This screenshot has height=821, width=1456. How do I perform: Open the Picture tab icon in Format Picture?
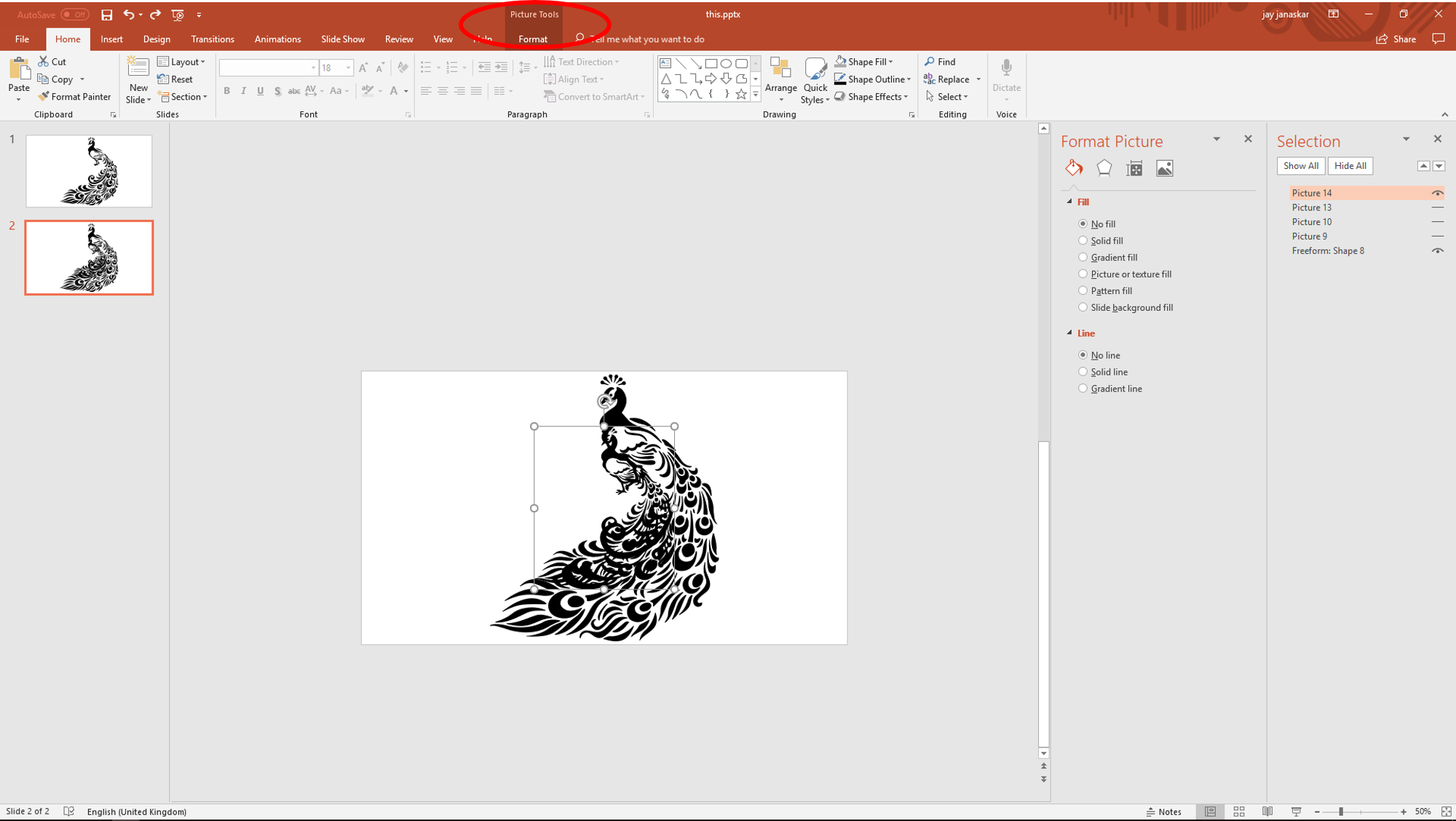pyautogui.click(x=1164, y=168)
